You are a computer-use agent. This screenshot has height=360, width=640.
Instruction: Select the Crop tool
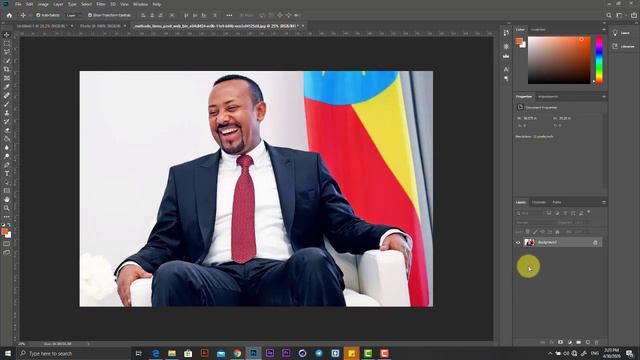7,69
